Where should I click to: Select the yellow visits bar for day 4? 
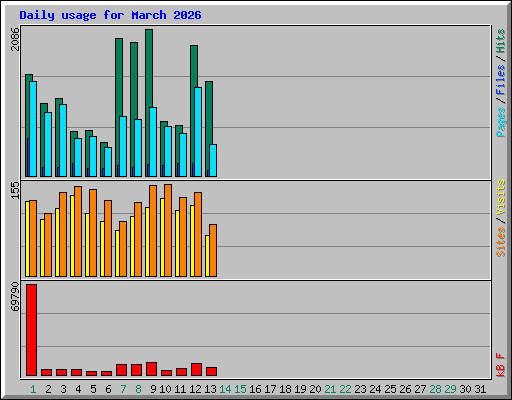click(72, 236)
